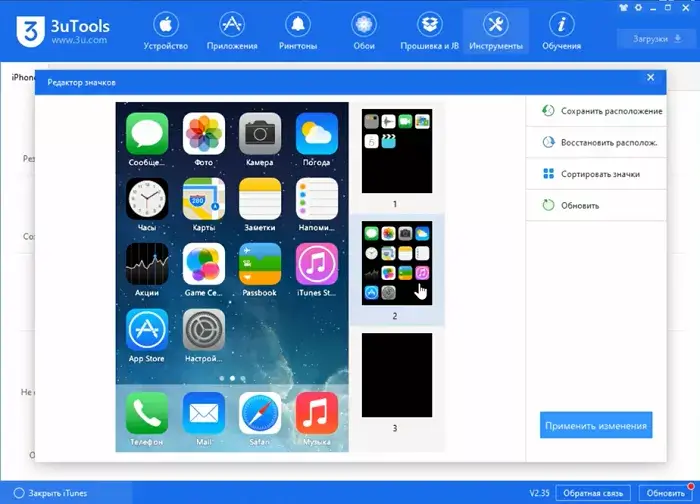The image size is (700, 504).
Task: Click Восстановить расположение
Action: pos(596,142)
